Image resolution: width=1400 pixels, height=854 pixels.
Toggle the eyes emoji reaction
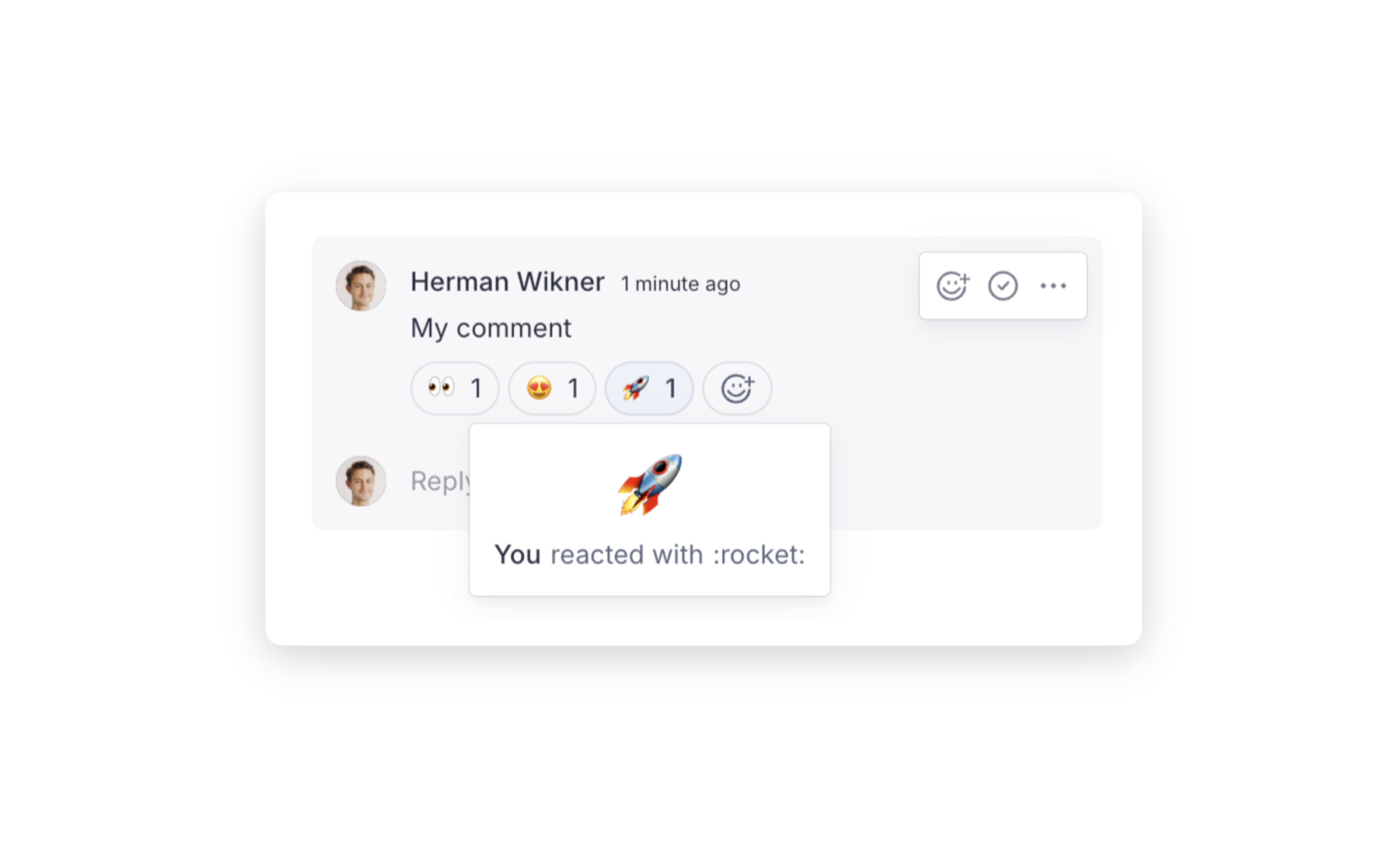click(455, 389)
